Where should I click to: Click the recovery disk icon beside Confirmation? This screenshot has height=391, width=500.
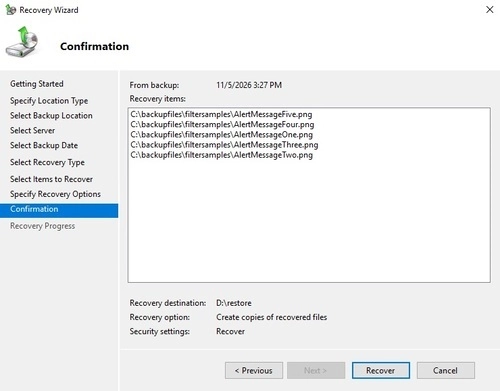tap(22, 42)
